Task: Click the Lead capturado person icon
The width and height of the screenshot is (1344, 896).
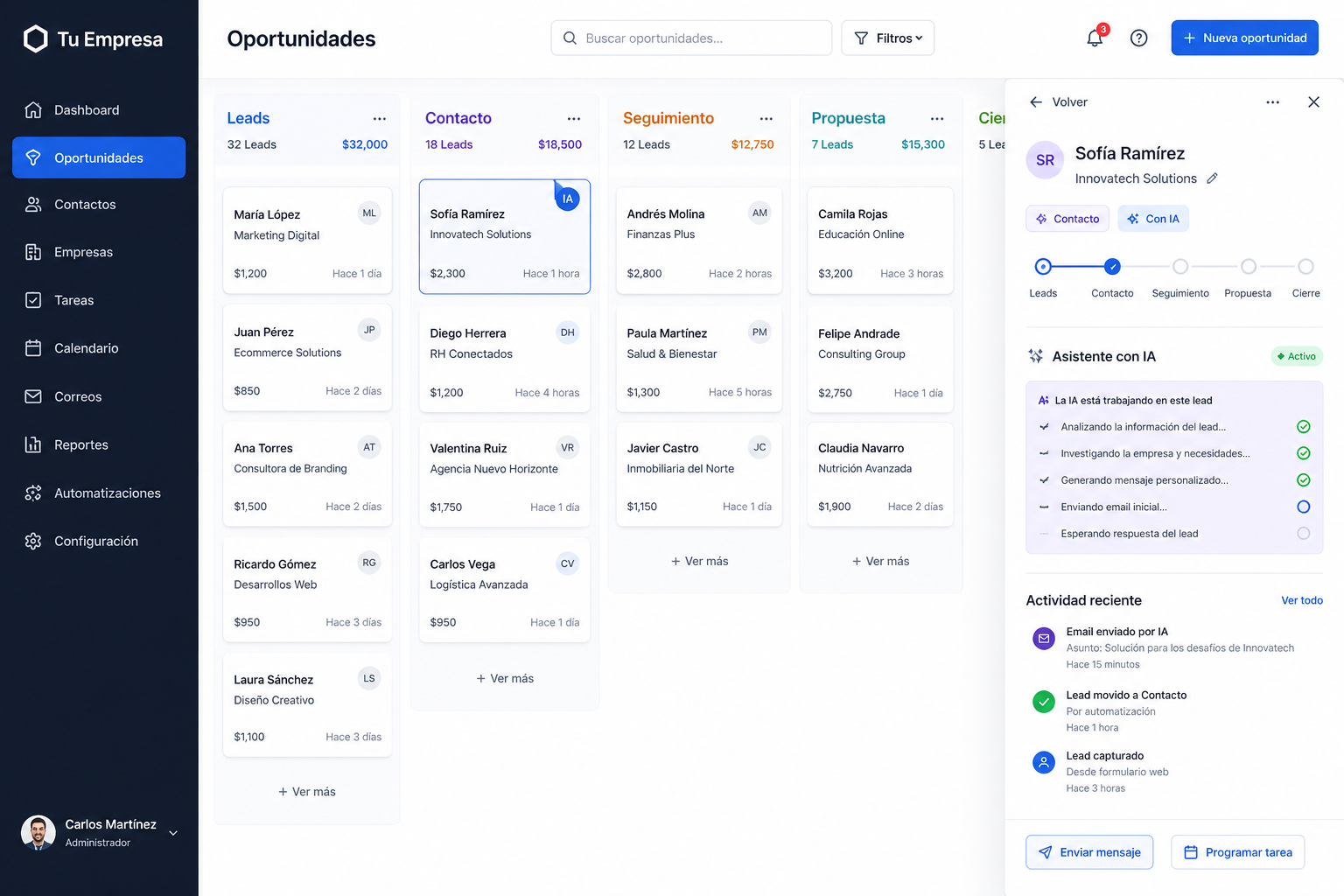Action: [x=1044, y=762]
